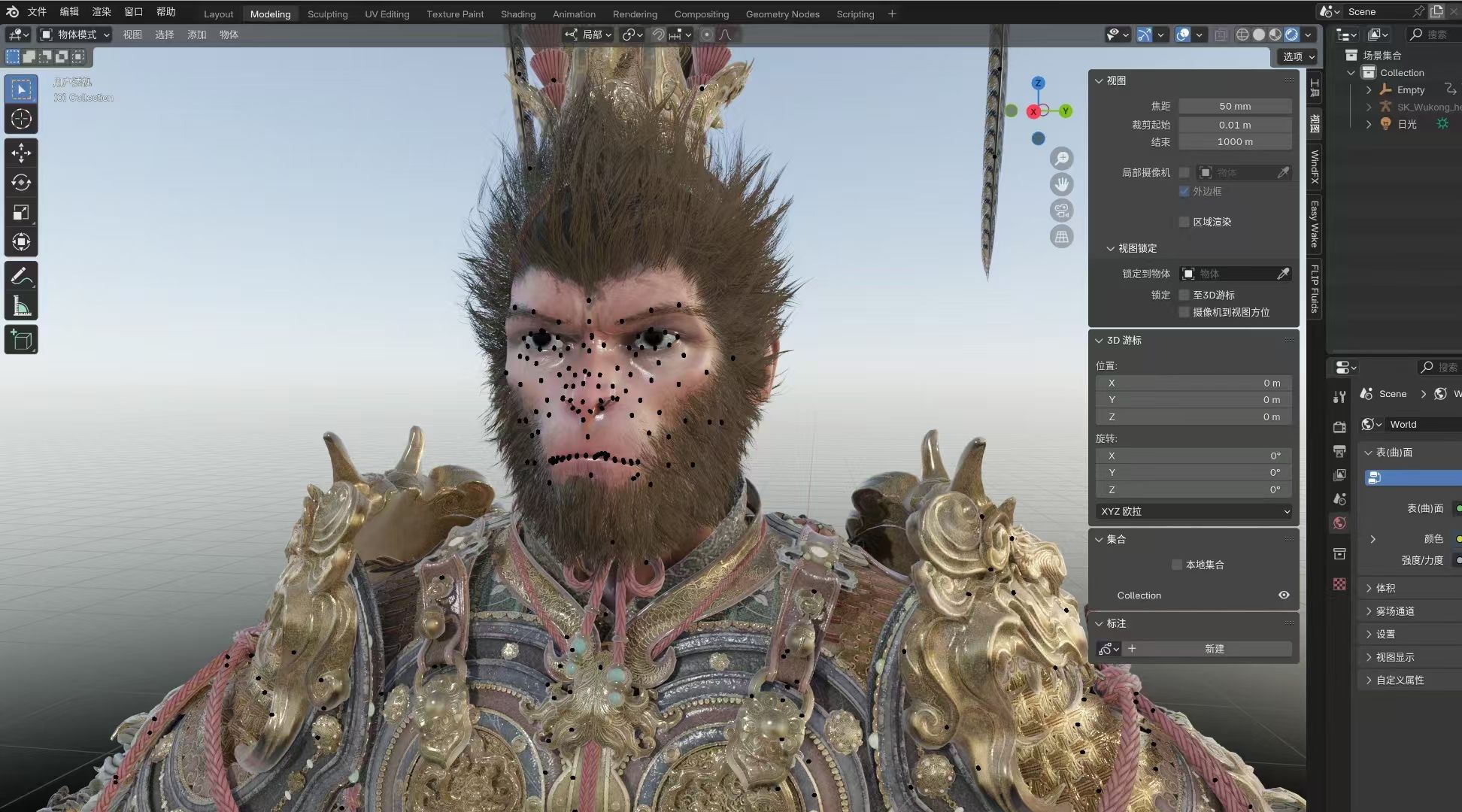
Task: Select the 3D Cursor tool
Action: click(21, 119)
